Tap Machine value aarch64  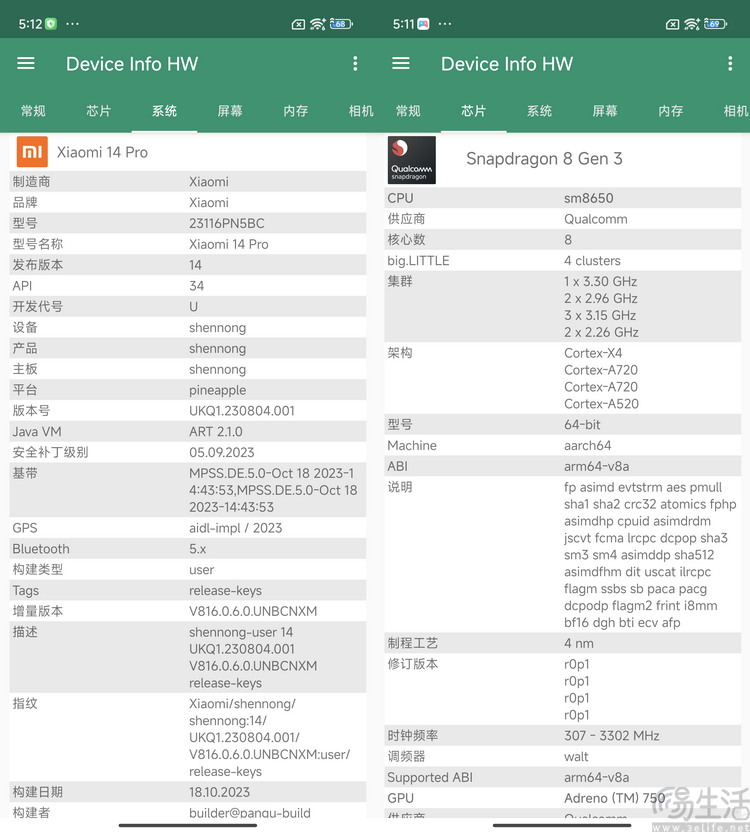587,445
